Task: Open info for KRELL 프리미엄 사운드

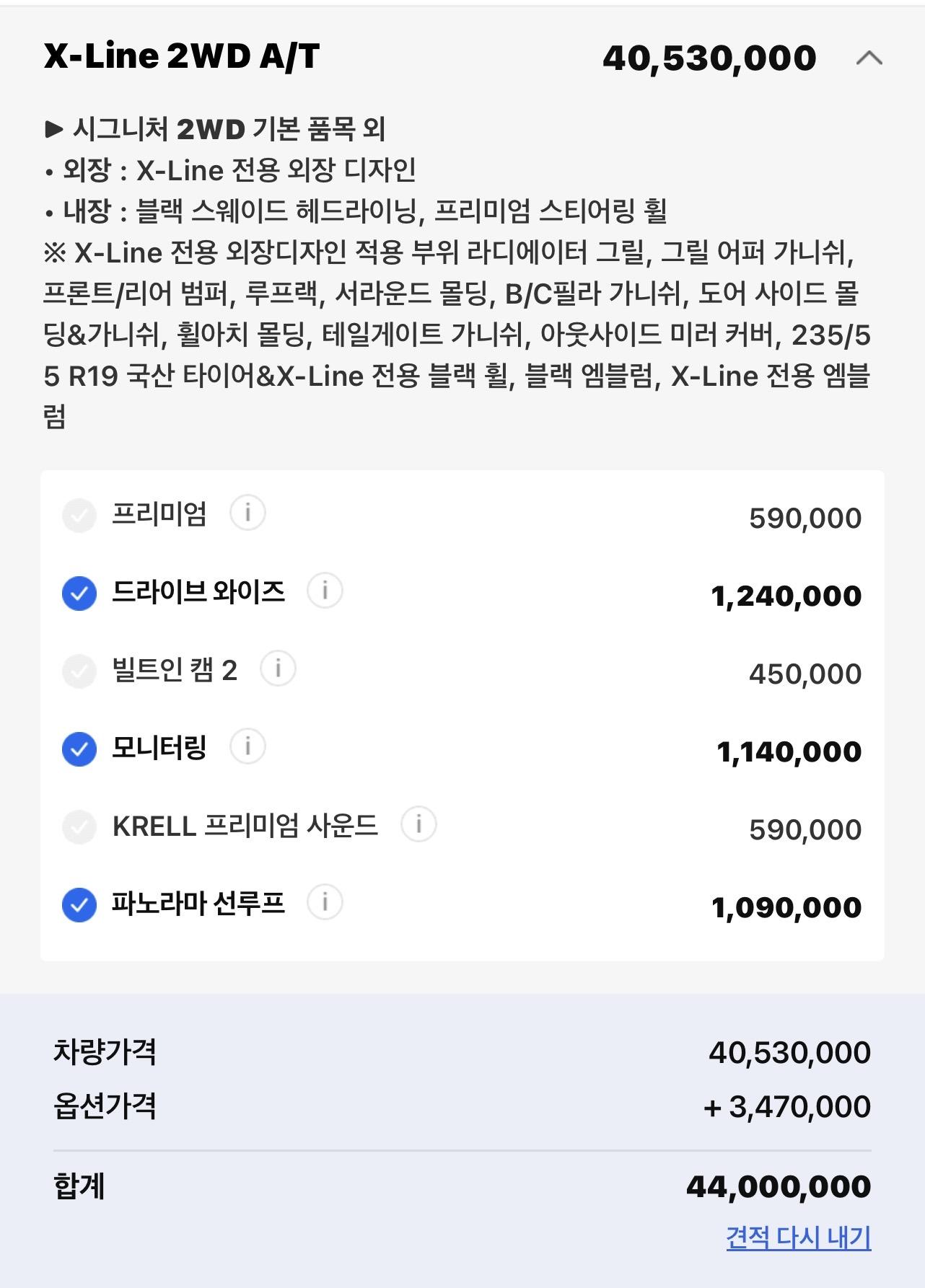Action: (x=418, y=825)
